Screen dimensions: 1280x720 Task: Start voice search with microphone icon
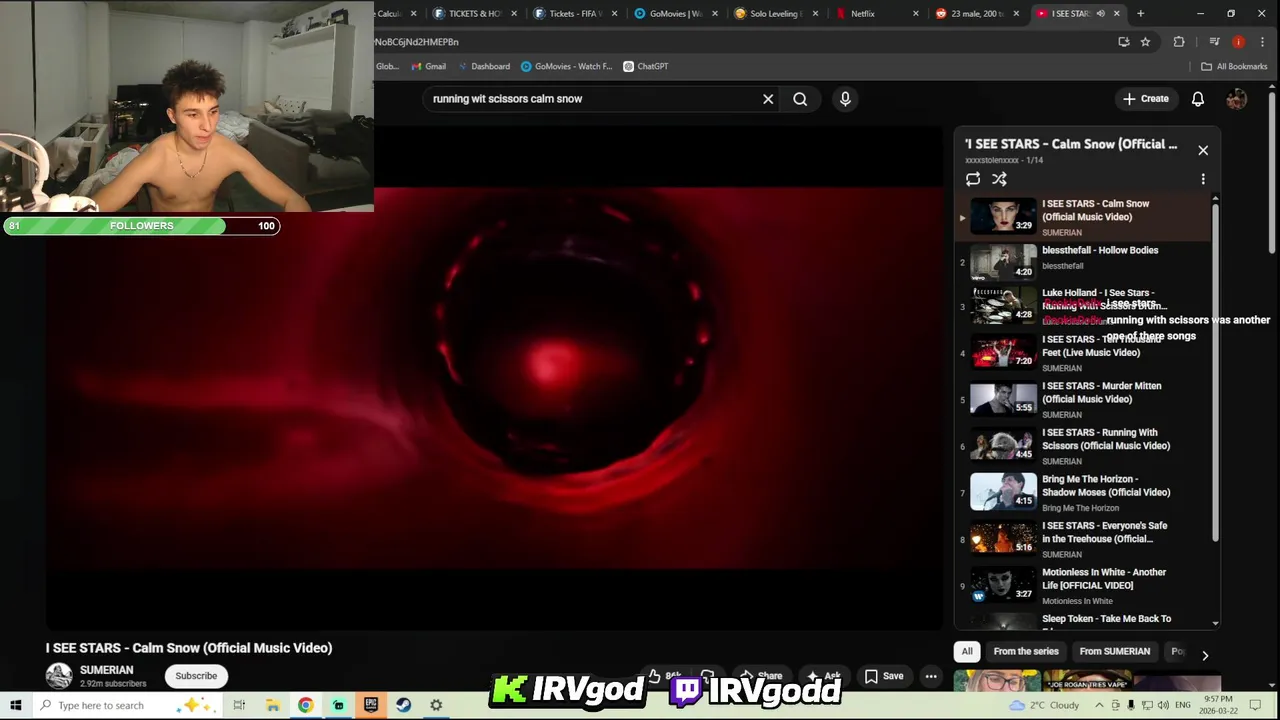click(845, 99)
